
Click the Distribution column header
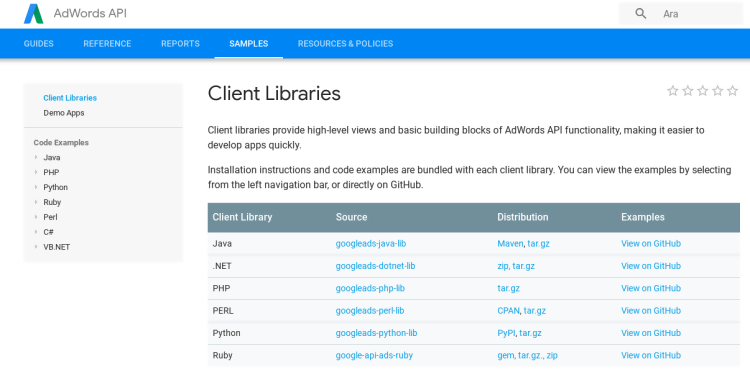point(522,217)
